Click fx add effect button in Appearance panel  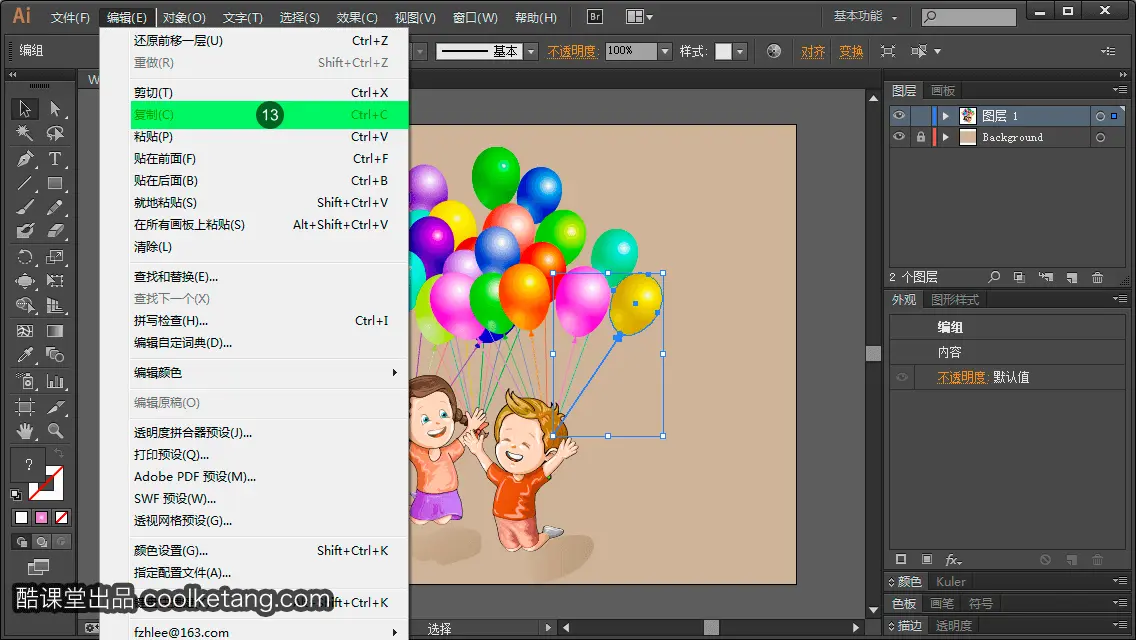click(x=953, y=560)
